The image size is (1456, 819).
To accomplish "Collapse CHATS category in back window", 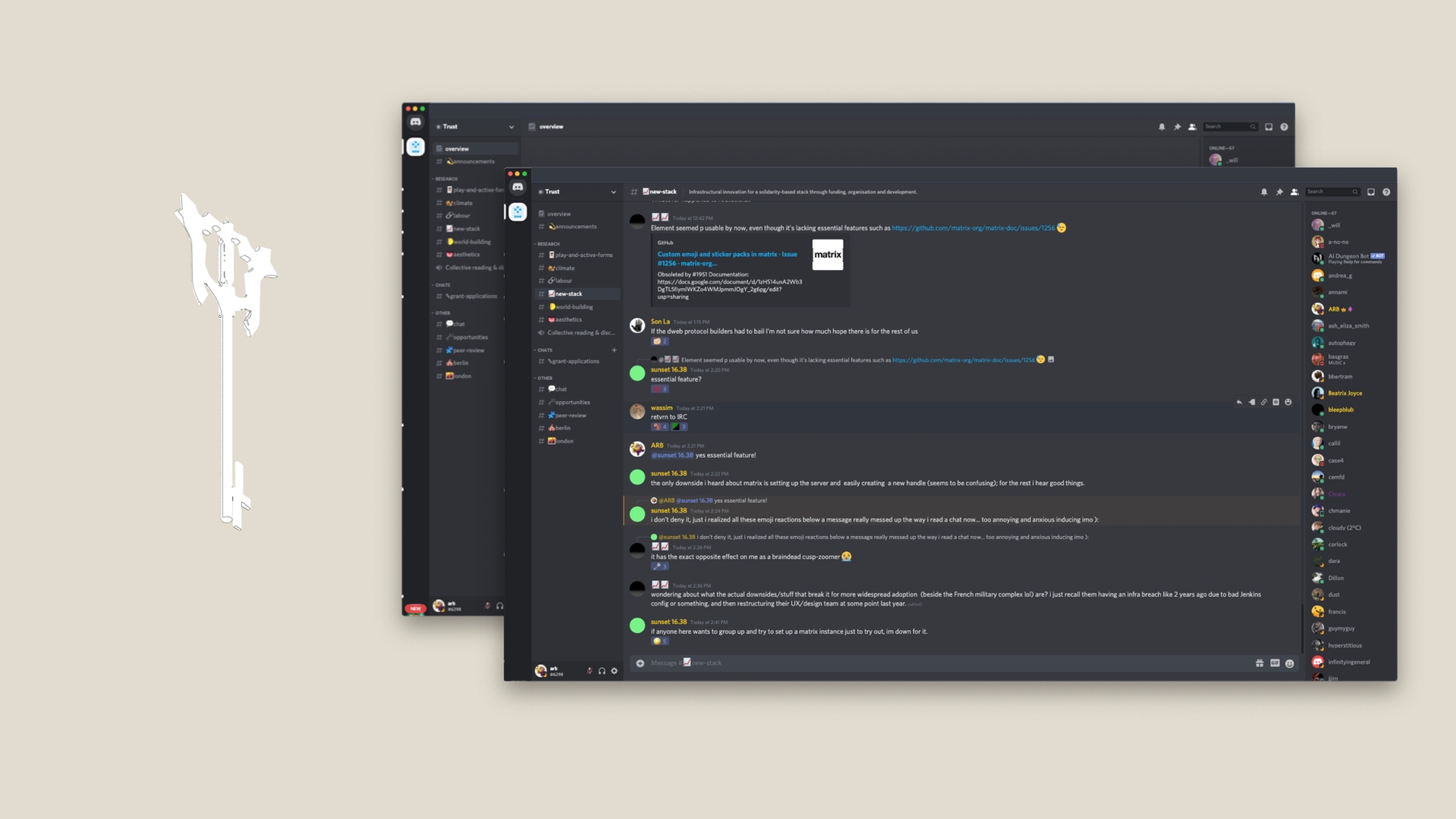I will [x=442, y=285].
